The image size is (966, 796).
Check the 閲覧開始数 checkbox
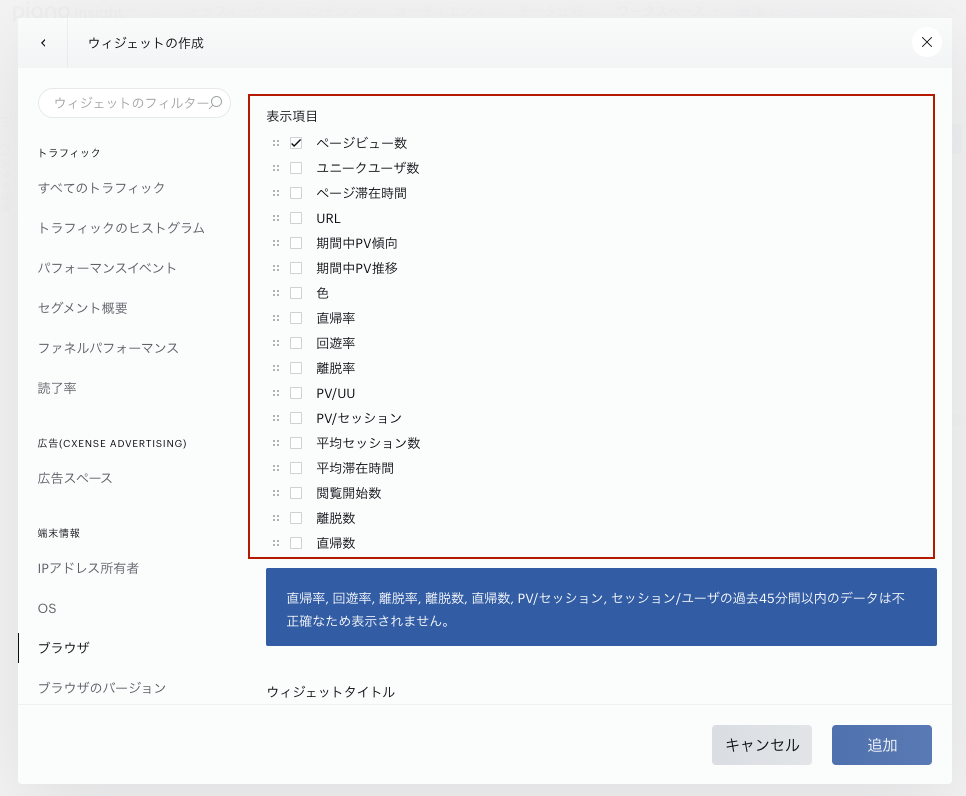tap(296, 493)
